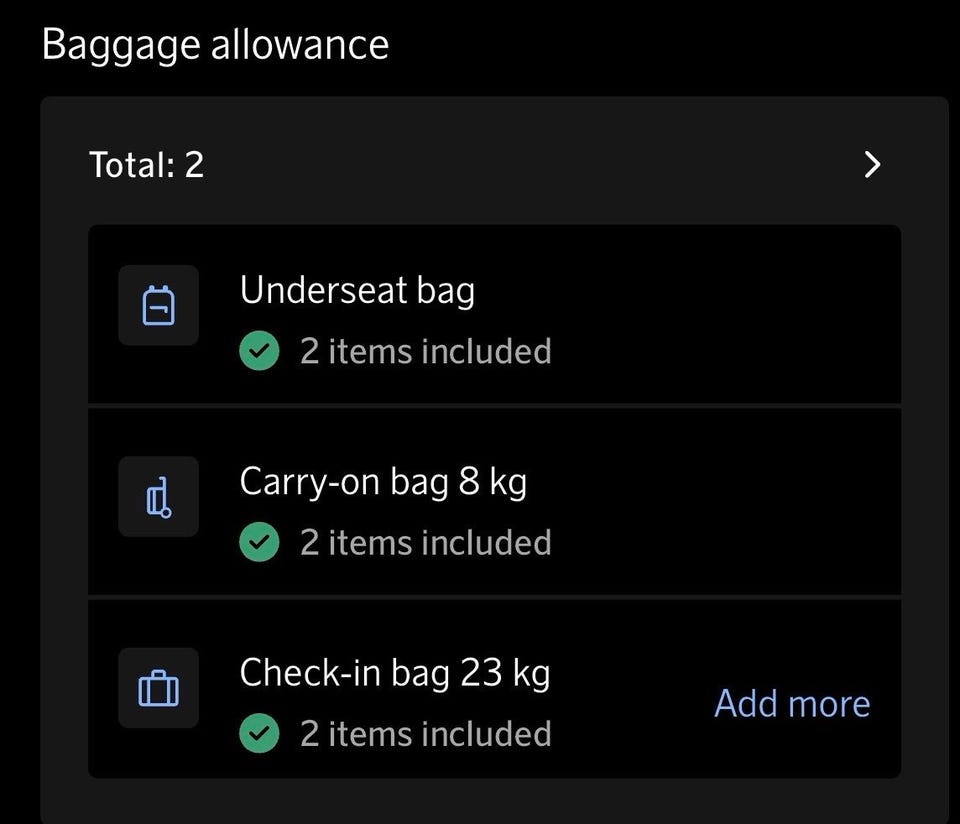Click the green checkmark under Check-in bag
The height and width of the screenshot is (824, 960).
260,733
